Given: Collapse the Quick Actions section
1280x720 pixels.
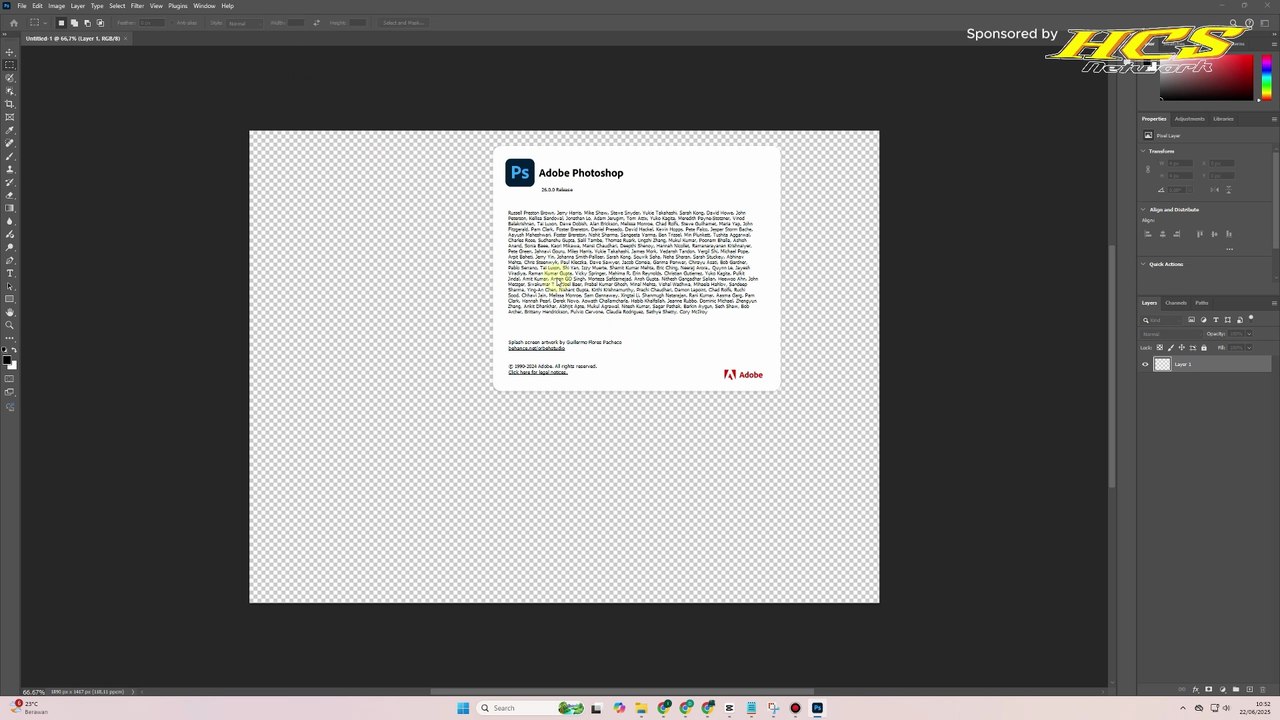Looking at the screenshot, I should tap(1144, 264).
